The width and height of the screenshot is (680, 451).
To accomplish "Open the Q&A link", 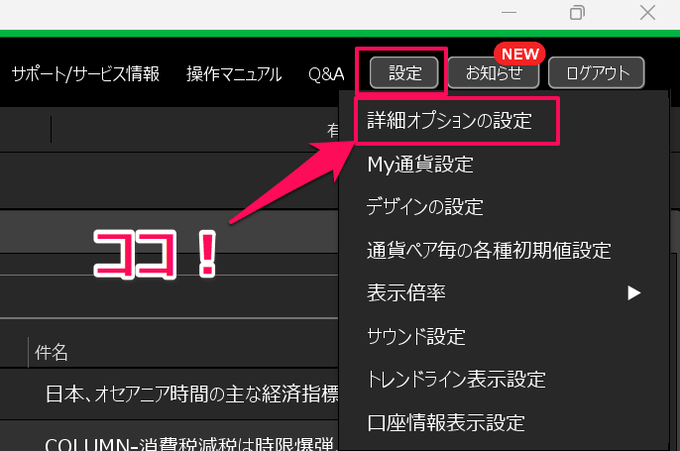I will pyautogui.click(x=326, y=74).
